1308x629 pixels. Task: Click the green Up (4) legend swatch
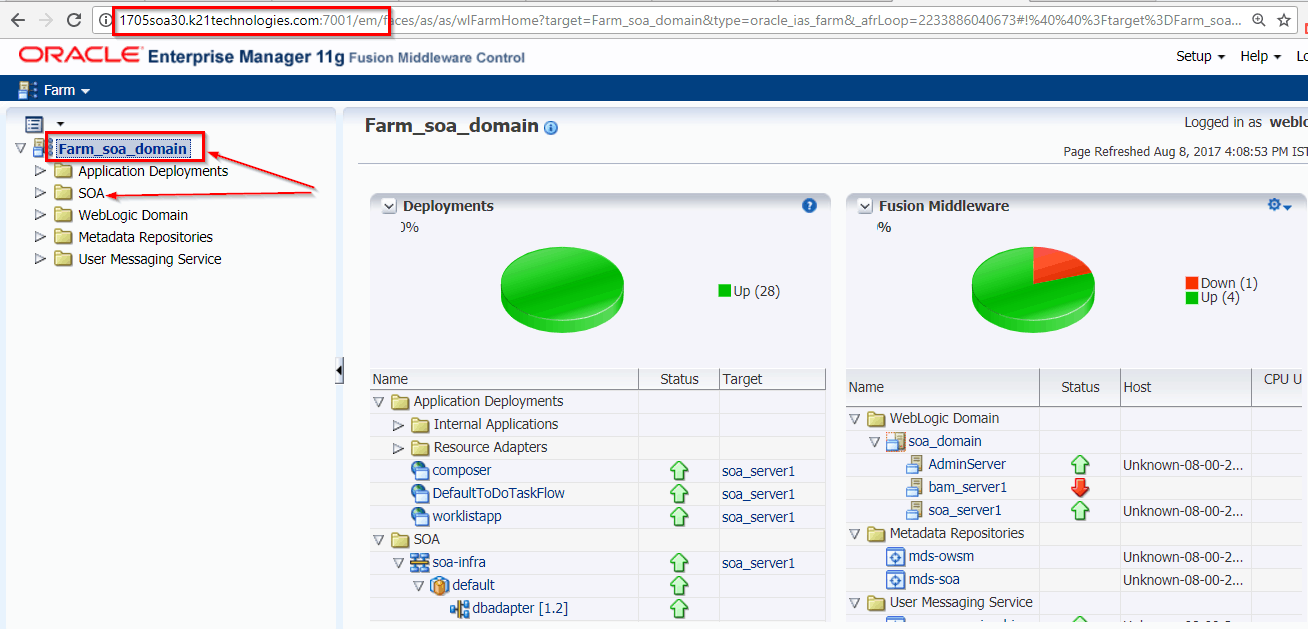[x=1192, y=297]
